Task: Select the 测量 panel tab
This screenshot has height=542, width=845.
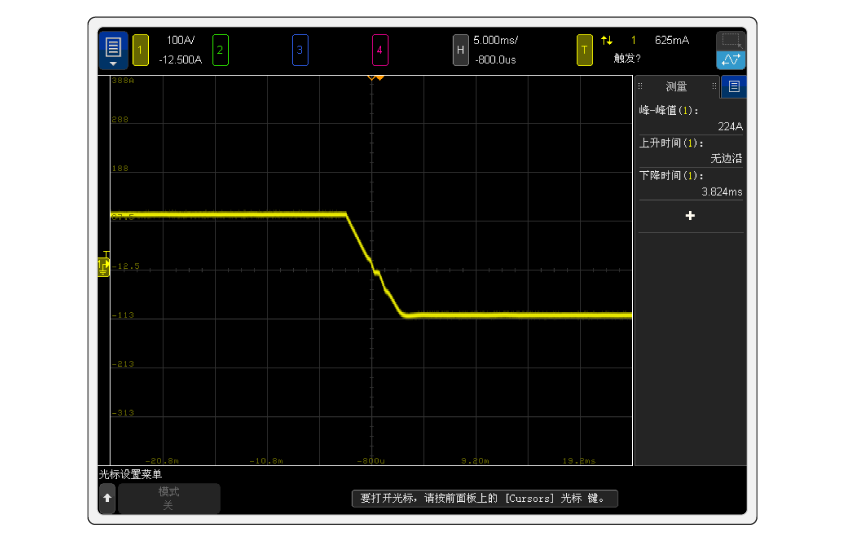Action: click(x=677, y=87)
